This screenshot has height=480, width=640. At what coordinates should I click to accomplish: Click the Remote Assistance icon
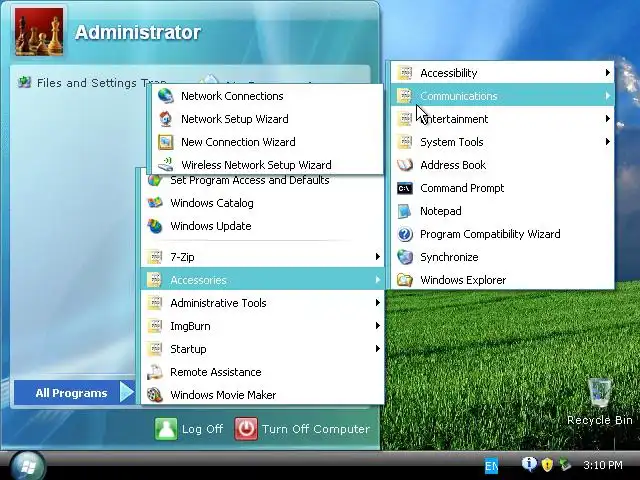pos(155,372)
